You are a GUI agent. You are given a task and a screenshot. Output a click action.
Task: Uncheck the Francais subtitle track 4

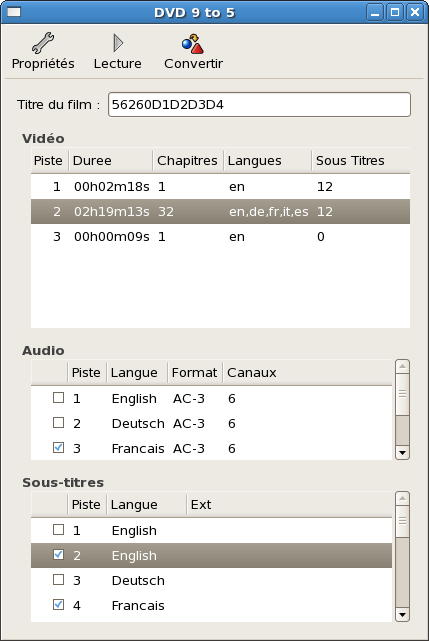tap(58, 604)
